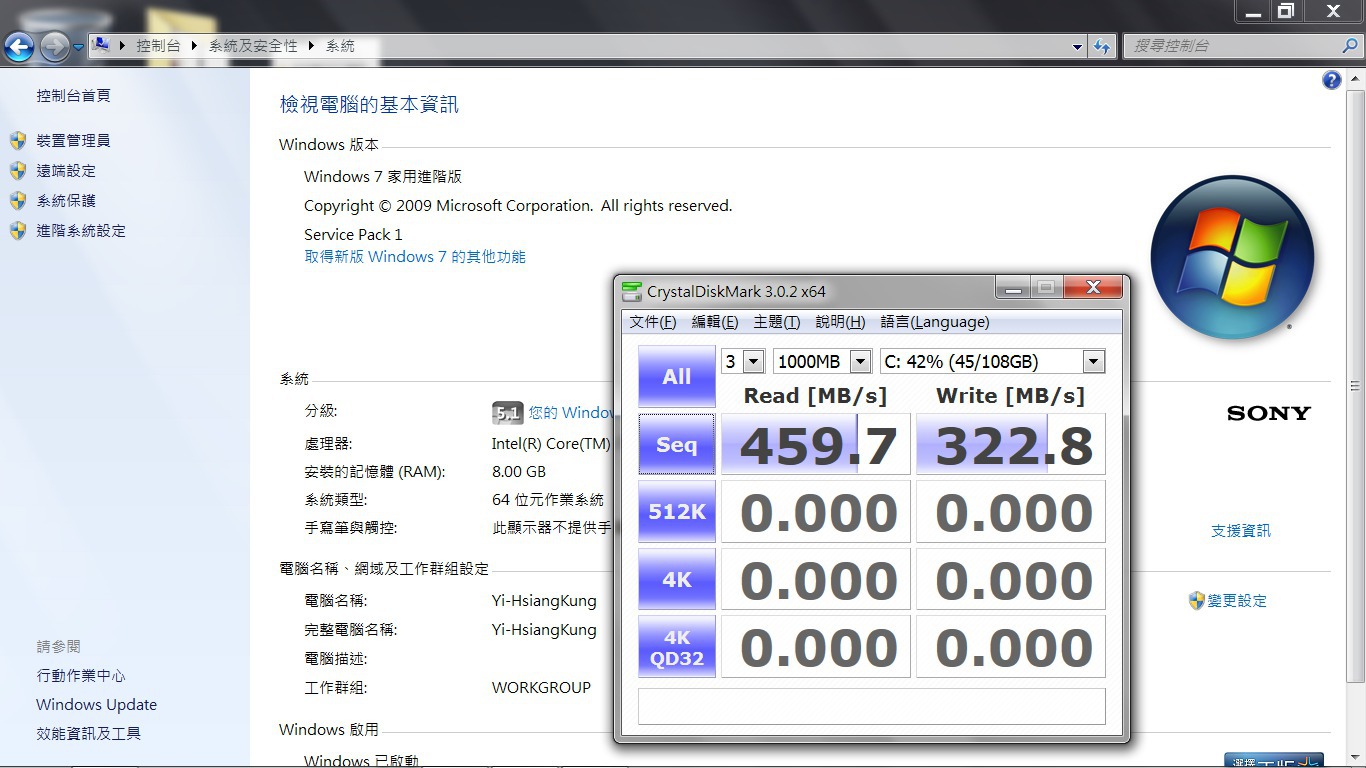Open Windows Update in the sidebar
This screenshot has width=1366, height=768.
pyautogui.click(x=96, y=705)
